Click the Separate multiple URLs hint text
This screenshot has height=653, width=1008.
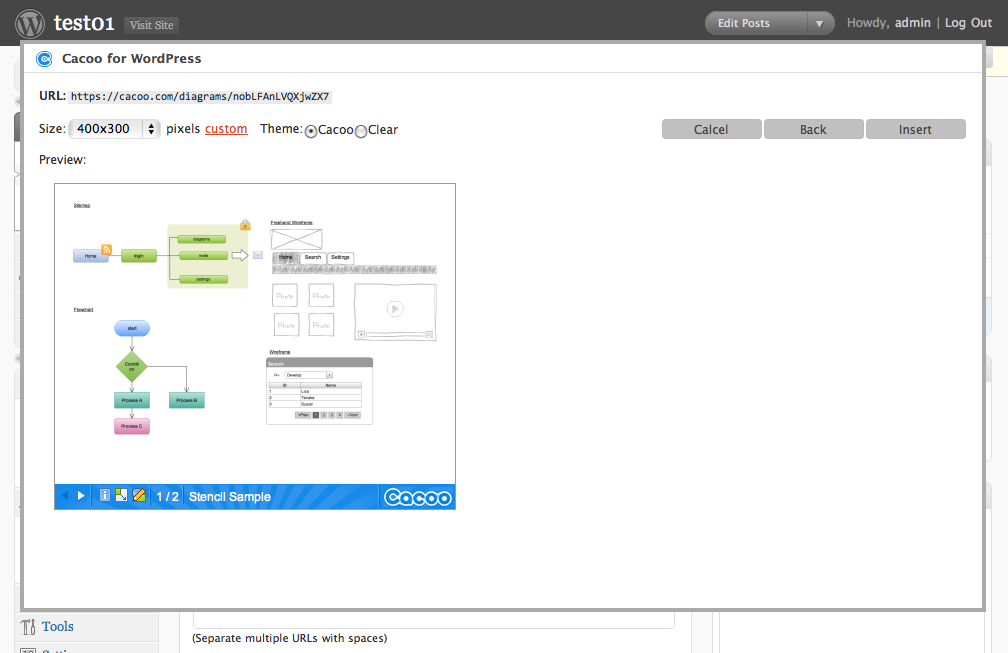point(290,638)
